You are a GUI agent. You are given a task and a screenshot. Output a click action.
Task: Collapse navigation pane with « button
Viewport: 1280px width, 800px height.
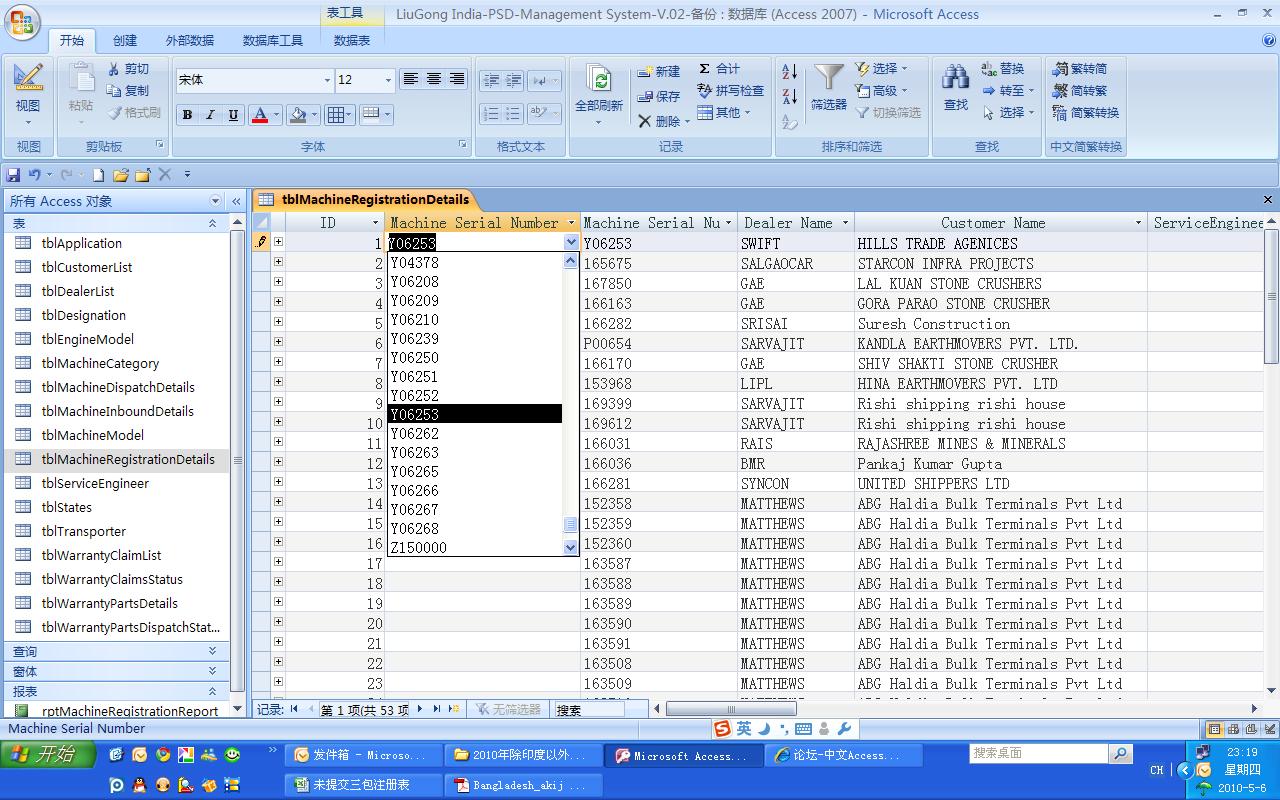[236, 201]
